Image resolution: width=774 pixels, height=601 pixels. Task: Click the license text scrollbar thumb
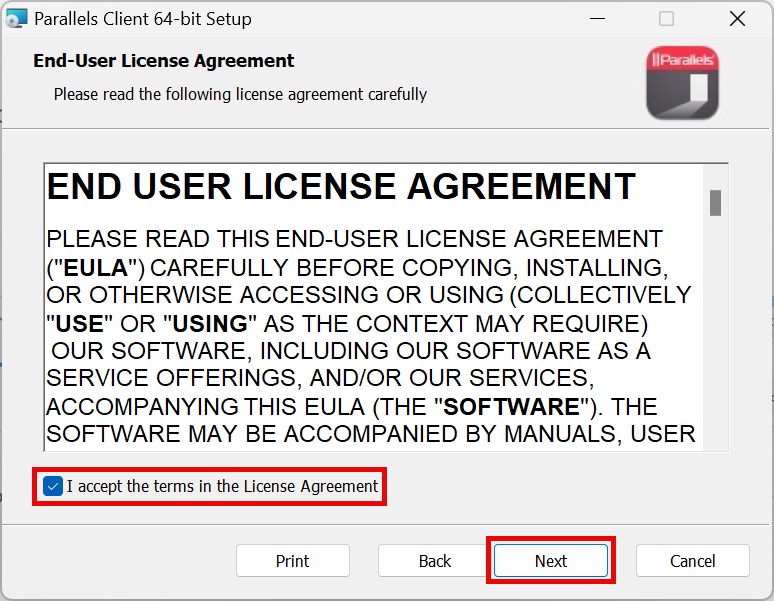[x=715, y=203]
